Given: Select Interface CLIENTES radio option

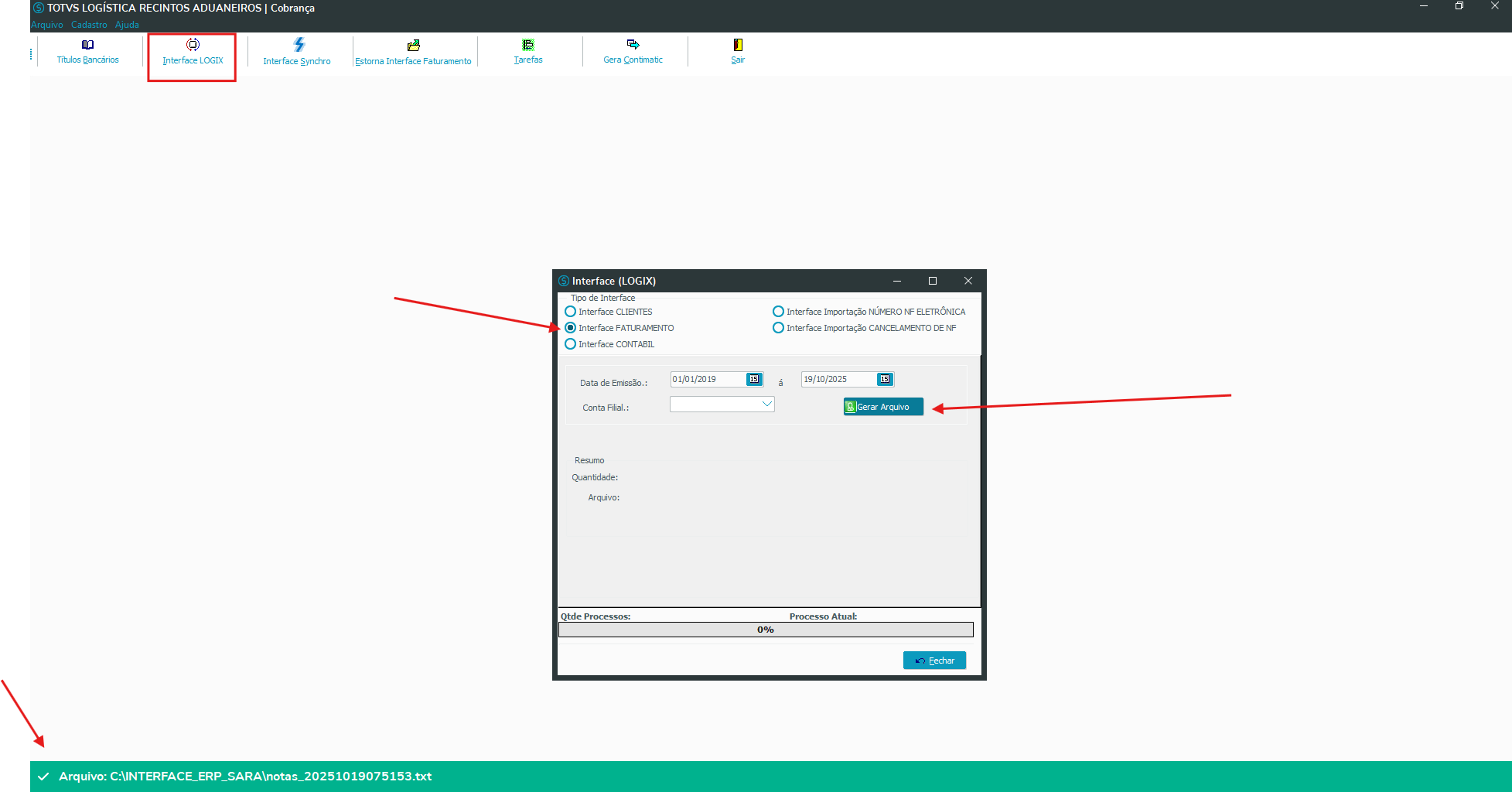Looking at the screenshot, I should [571, 312].
